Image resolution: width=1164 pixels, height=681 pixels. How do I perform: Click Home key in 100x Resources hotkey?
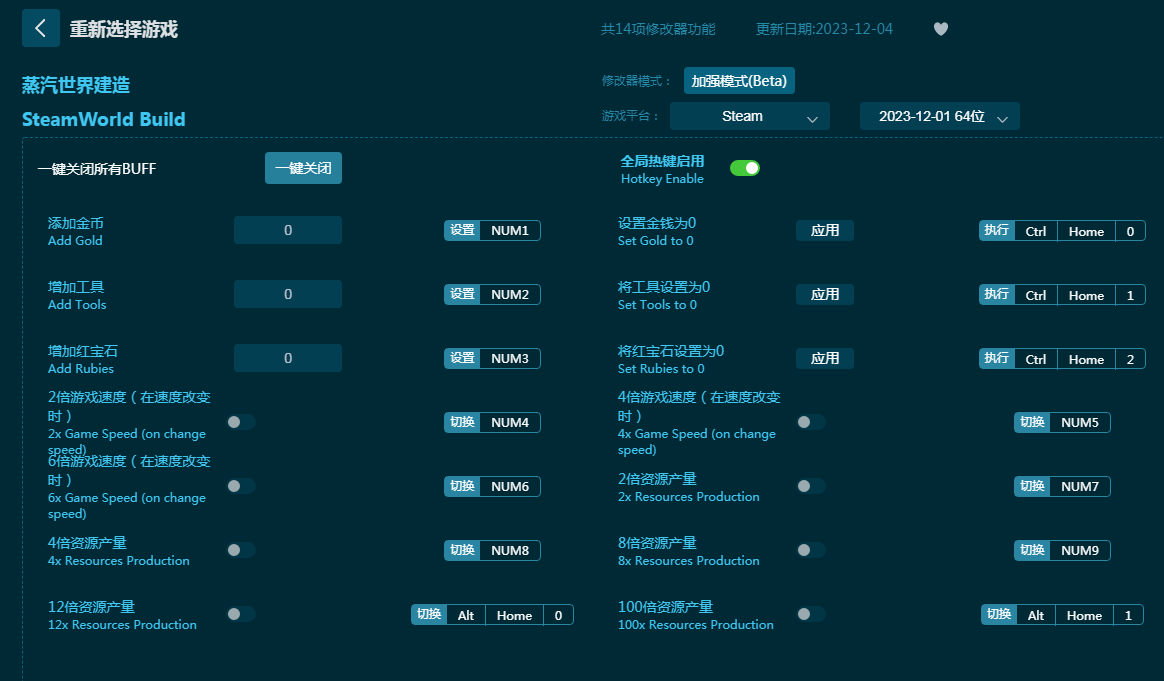coord(1084,615)
